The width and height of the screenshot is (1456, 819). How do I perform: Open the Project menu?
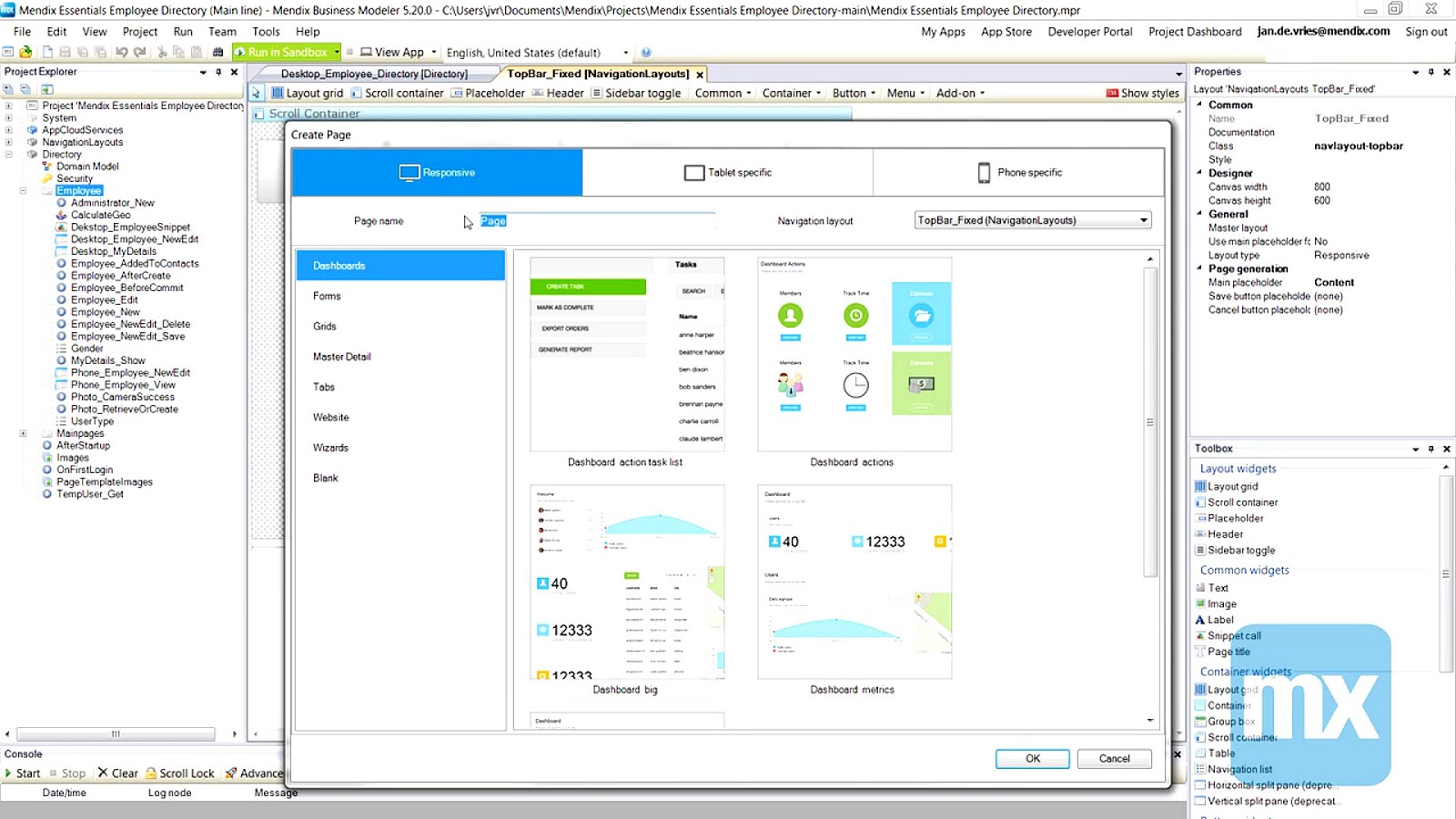click(x=140, y=31)
